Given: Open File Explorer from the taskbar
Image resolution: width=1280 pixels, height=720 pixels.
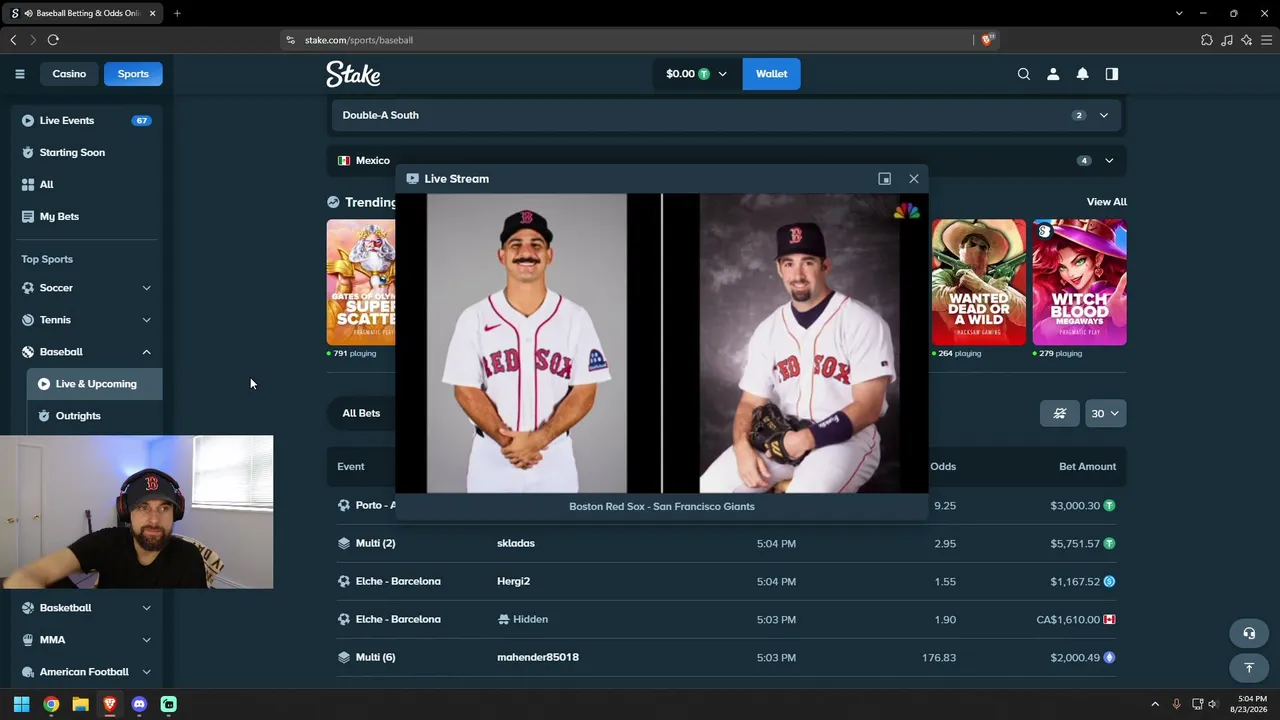Looking at the screenshot, I should click(x=80, y=704).
